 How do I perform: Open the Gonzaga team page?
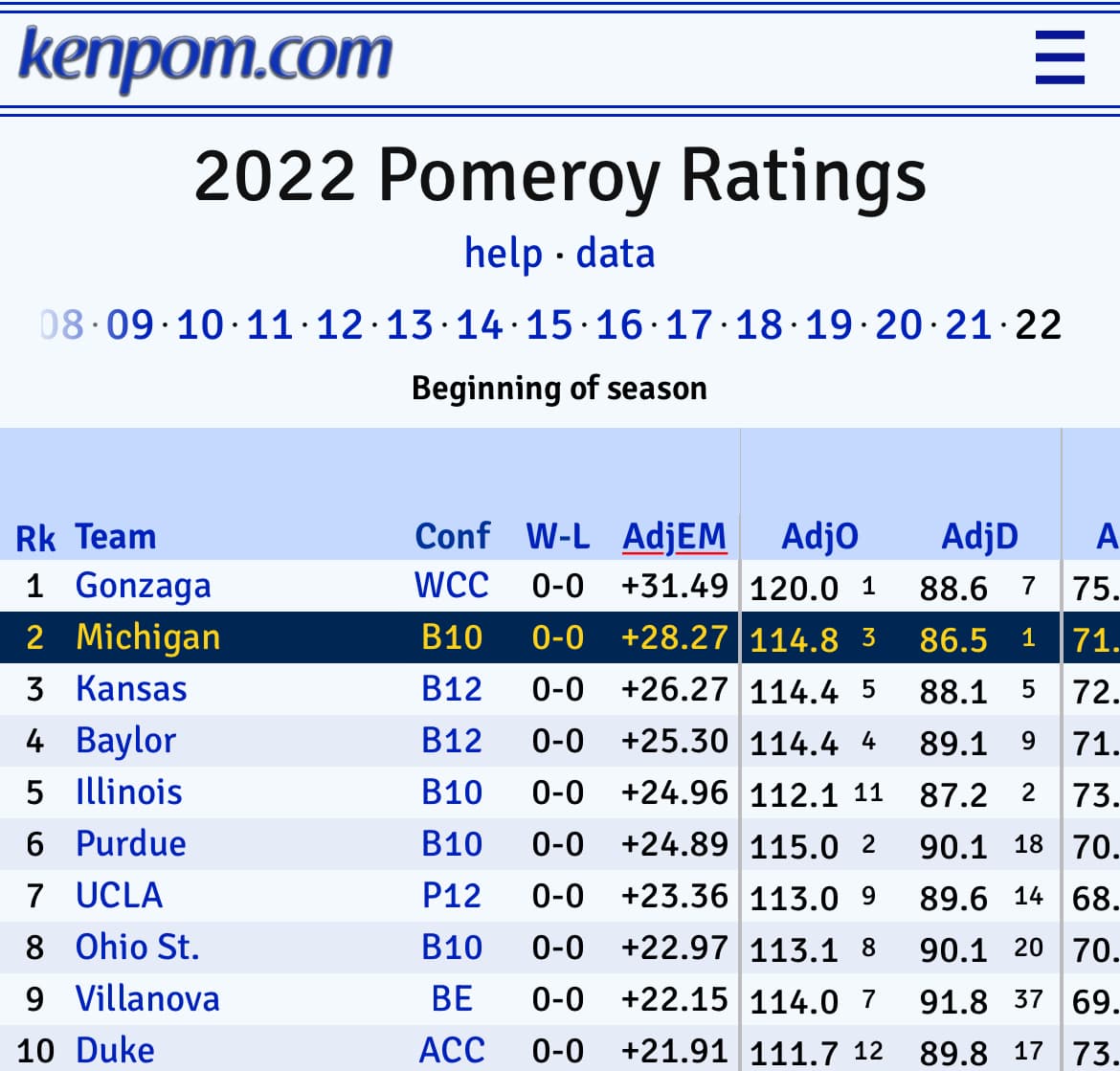point(143,586)
